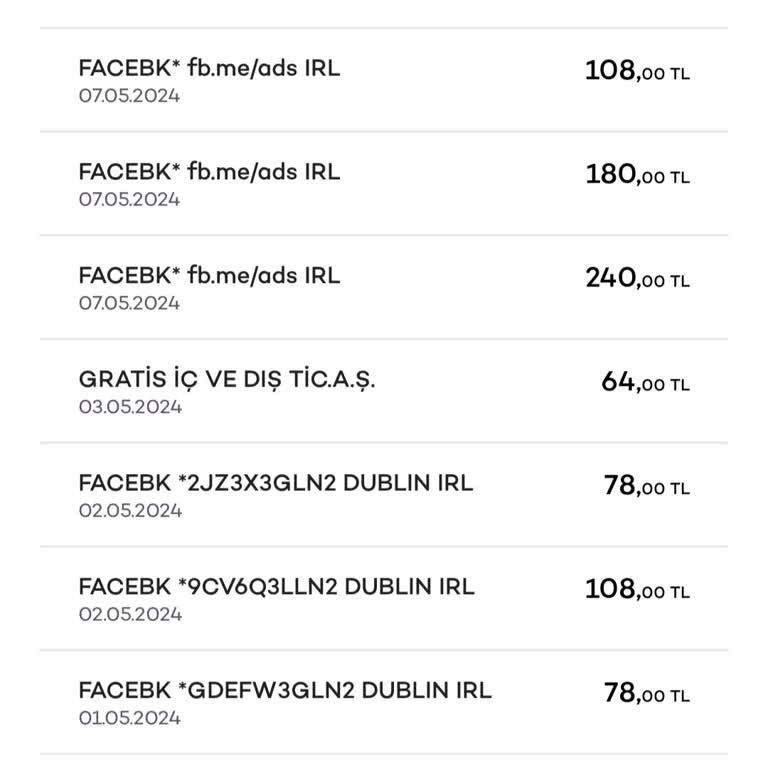This screenshot has height=768, width=768.
Task: Tap the 03.05.2024 date under GRATİS
Action: pos(130,407)
